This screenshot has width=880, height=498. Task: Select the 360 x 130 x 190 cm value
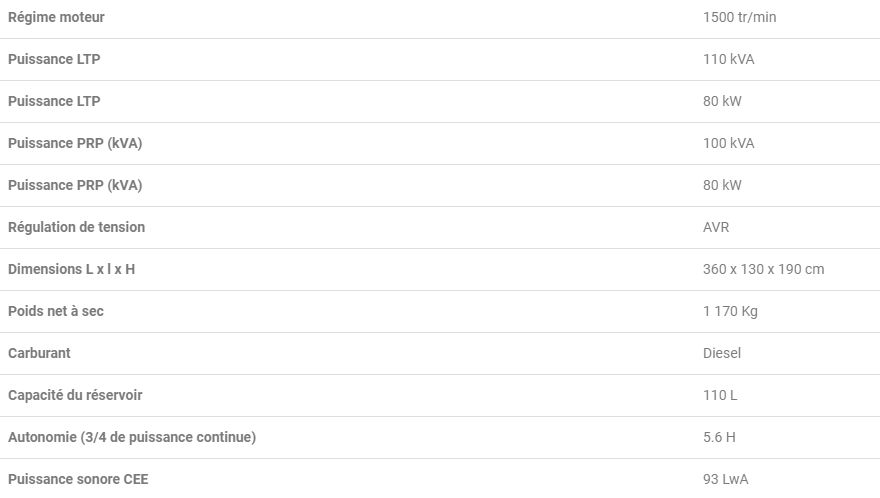(763, 269)
